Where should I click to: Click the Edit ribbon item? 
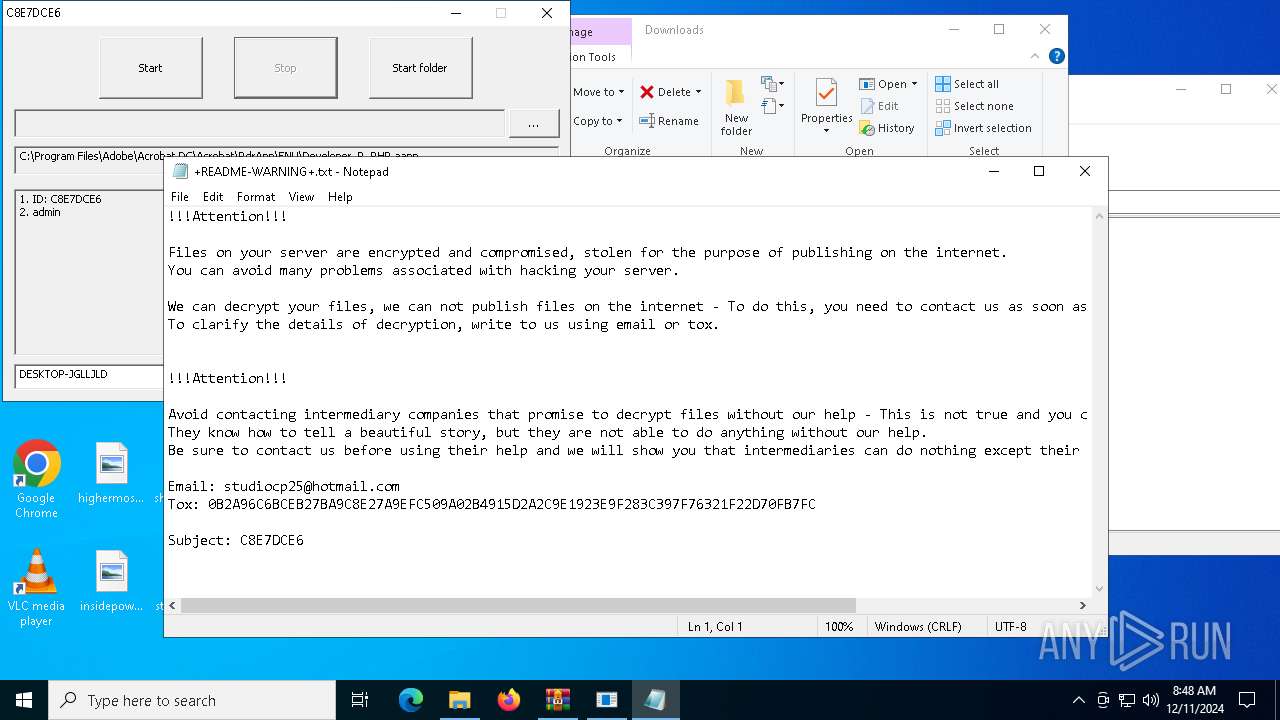point(879,106)
